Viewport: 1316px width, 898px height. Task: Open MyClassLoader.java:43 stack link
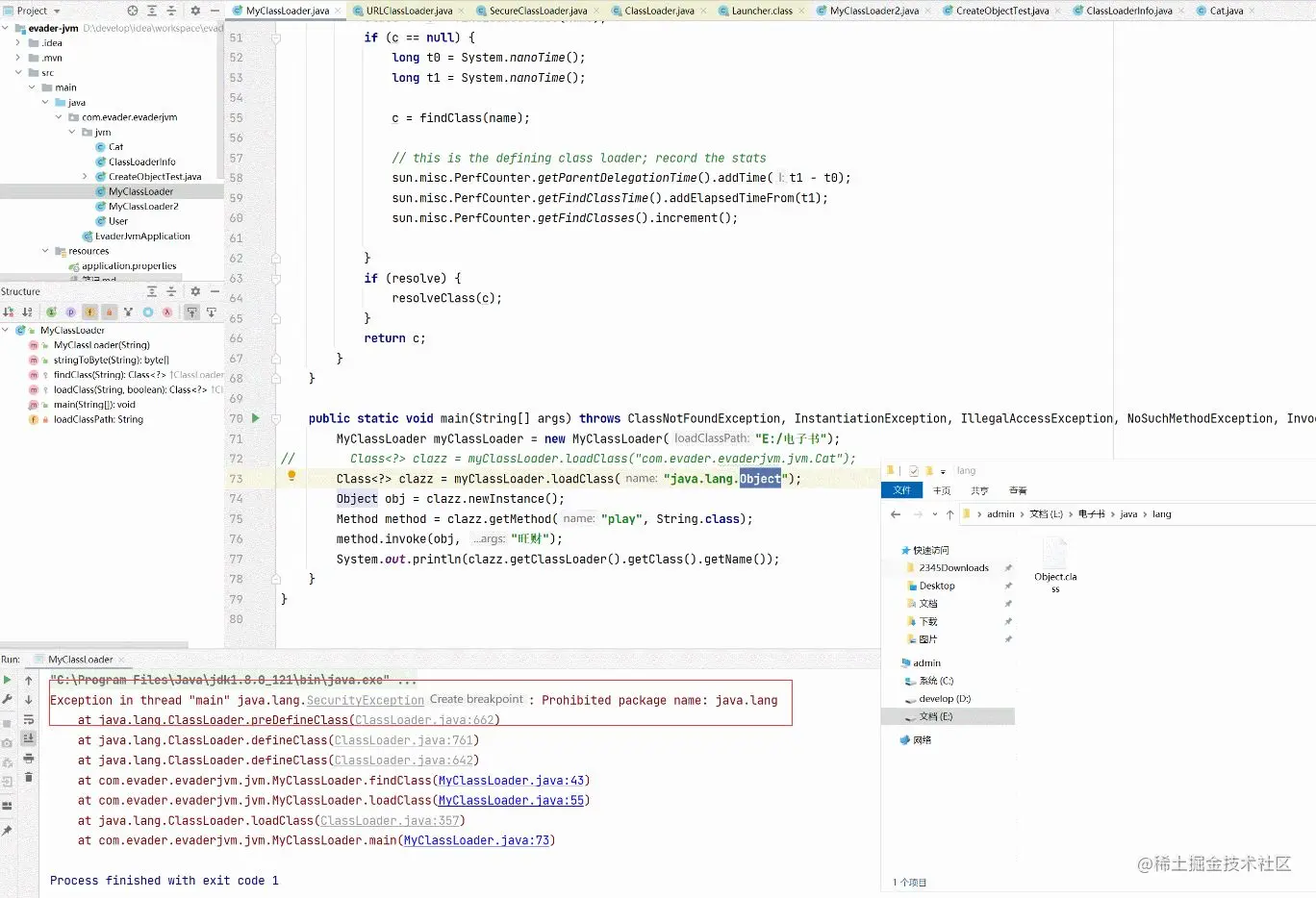point(511,781)
